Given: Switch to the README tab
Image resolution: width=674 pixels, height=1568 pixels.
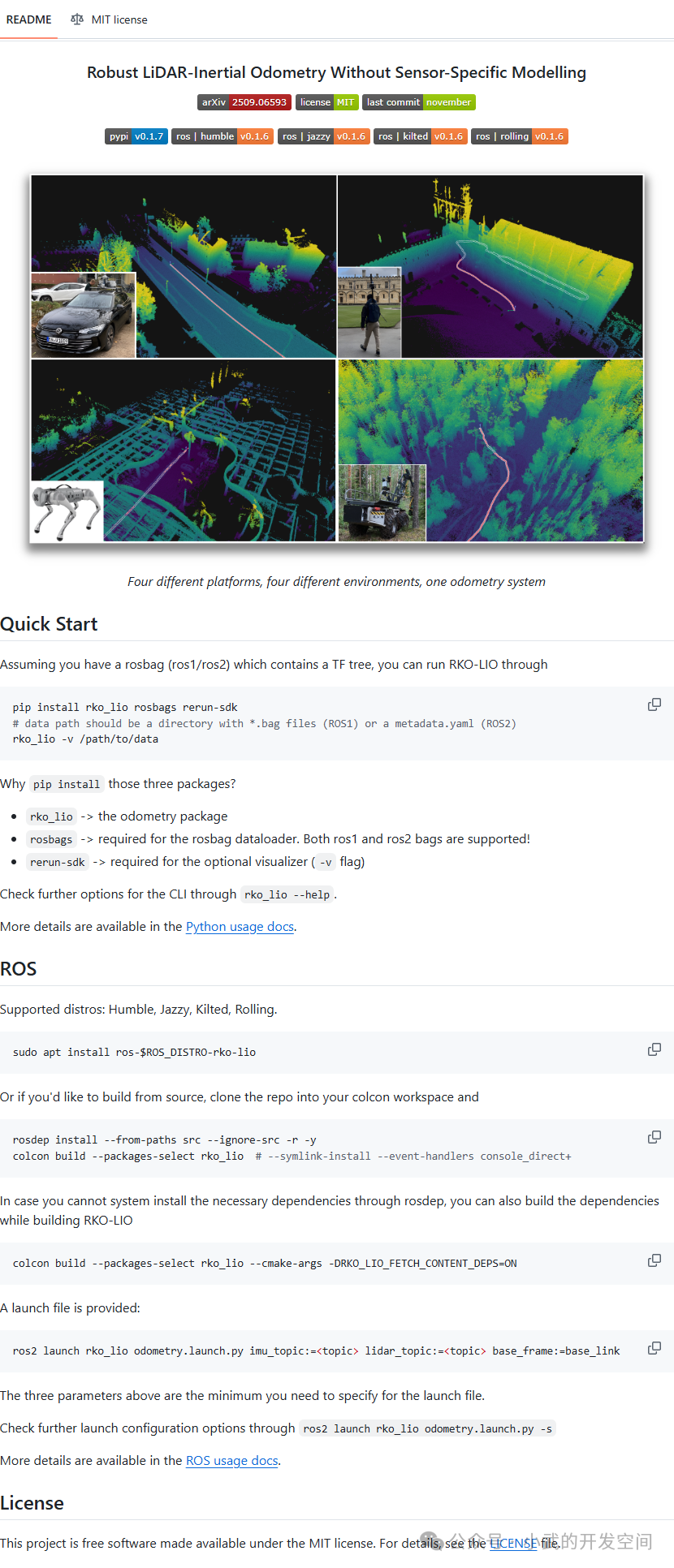Looking at the screenshot, I should 28,19.
